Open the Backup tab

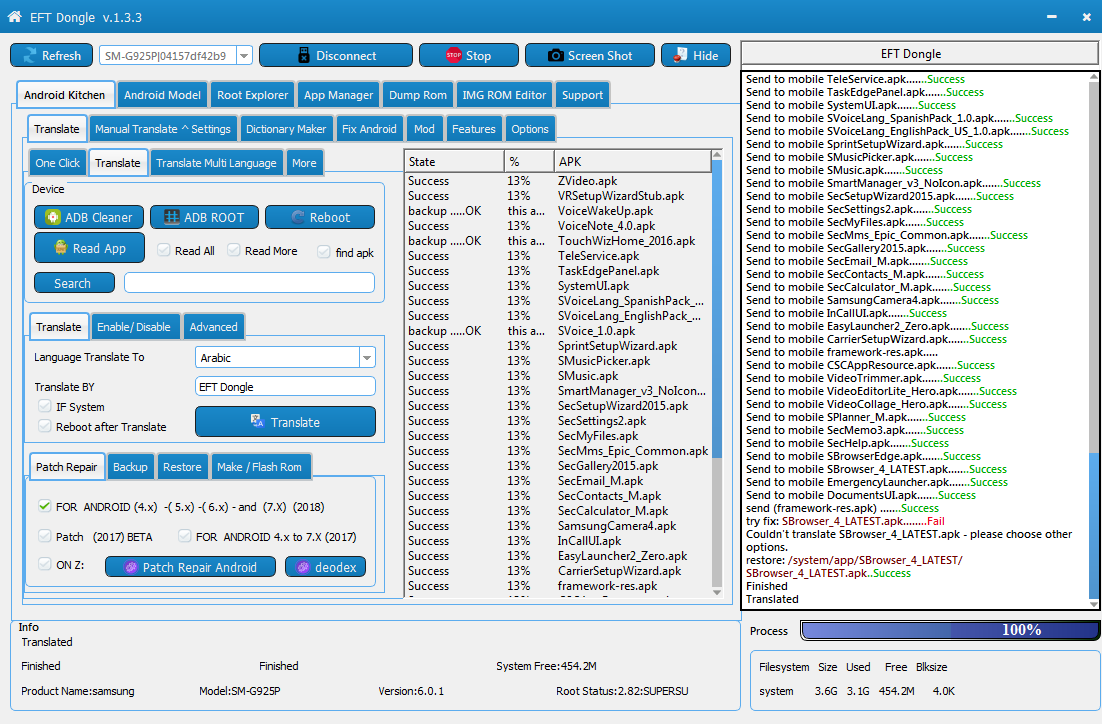tap(130, 467)
